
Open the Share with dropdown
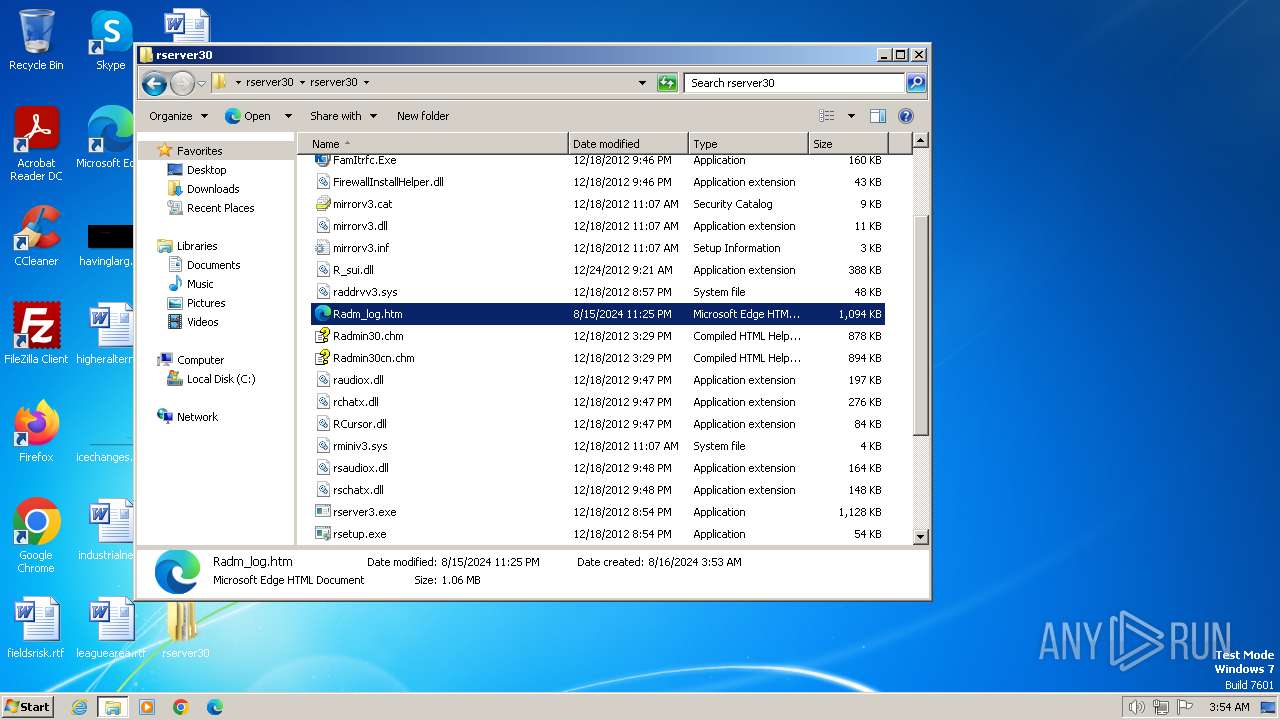click(x=343, y=116)
